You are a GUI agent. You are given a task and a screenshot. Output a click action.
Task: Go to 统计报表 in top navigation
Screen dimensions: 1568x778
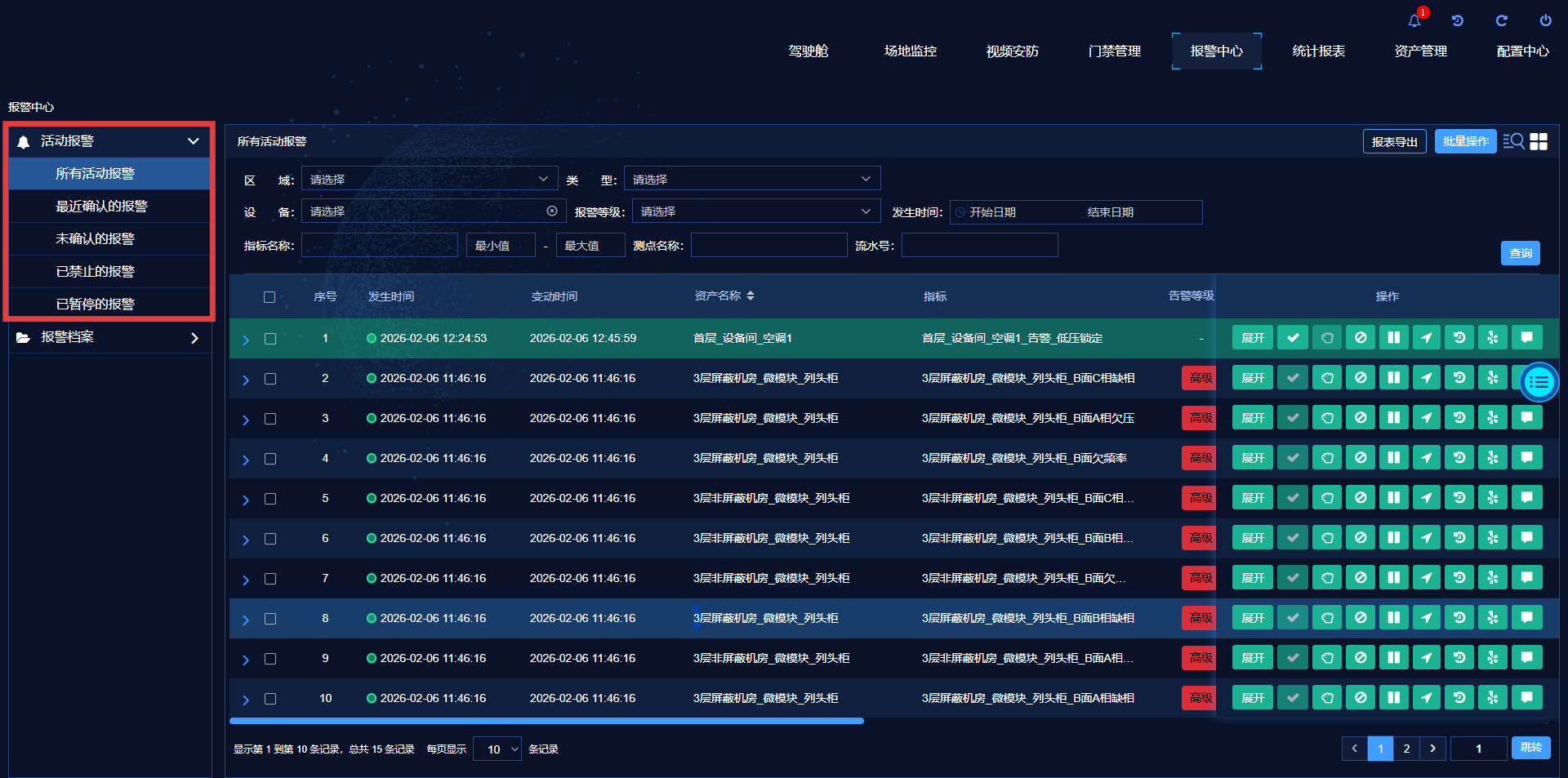tap(1318, 51)
